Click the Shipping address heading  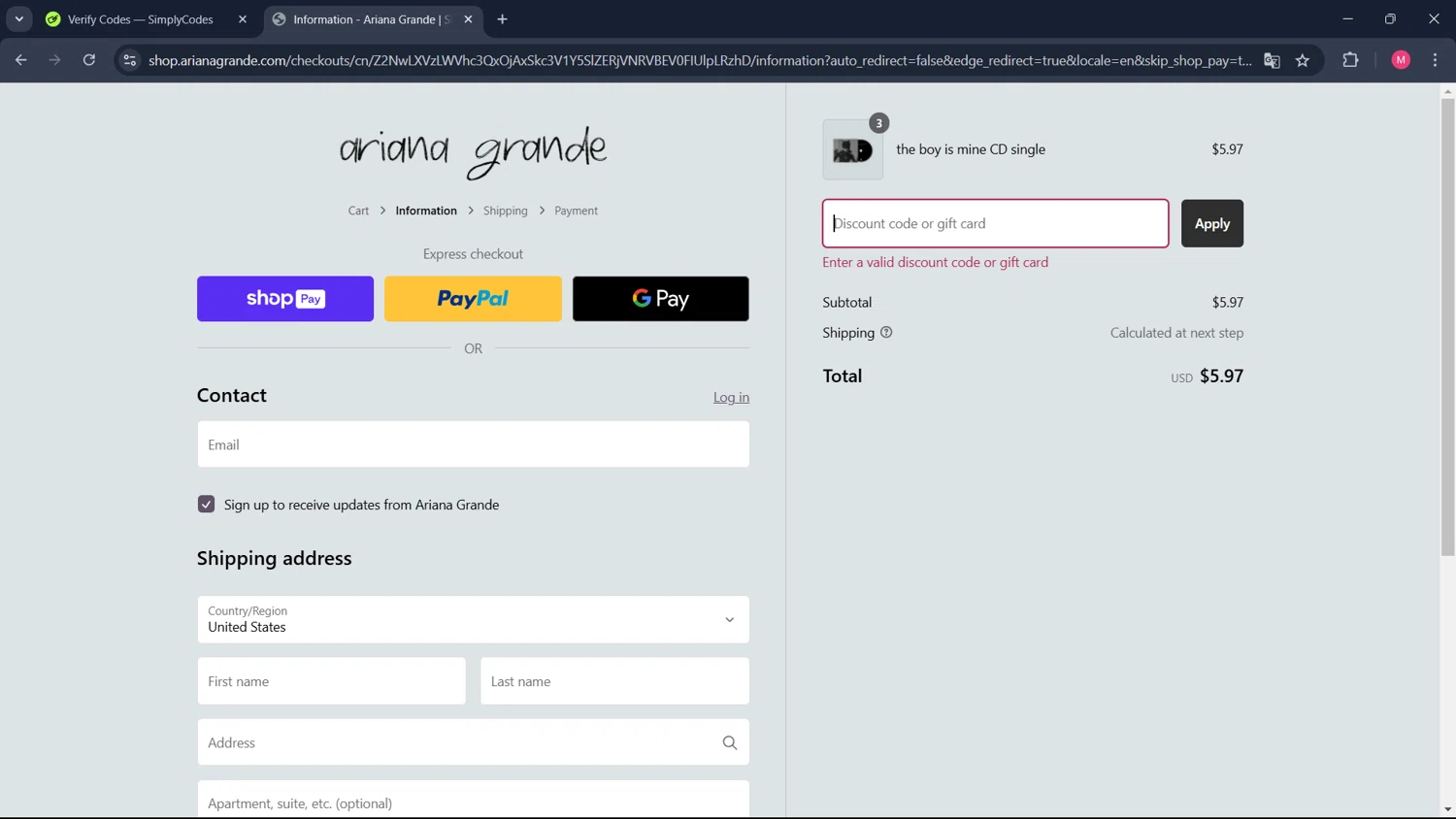click(275, 558)
